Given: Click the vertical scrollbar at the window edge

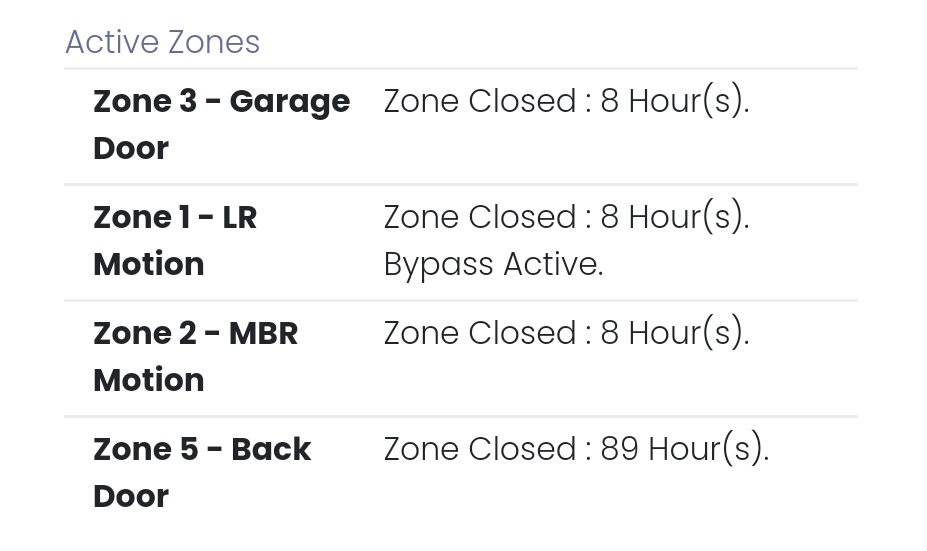Looking at the screenshot, I should tap(923, 276).
